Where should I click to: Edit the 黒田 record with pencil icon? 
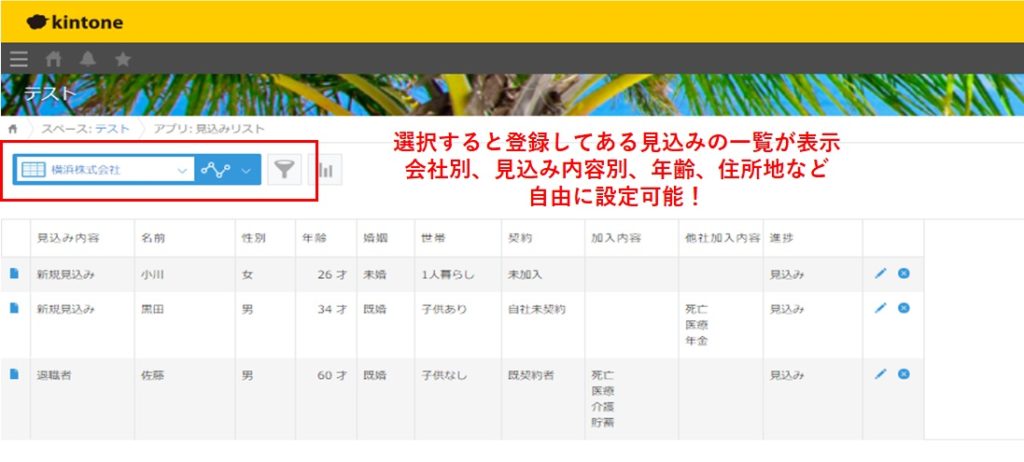pyautogui.click(x=880, y=308)
